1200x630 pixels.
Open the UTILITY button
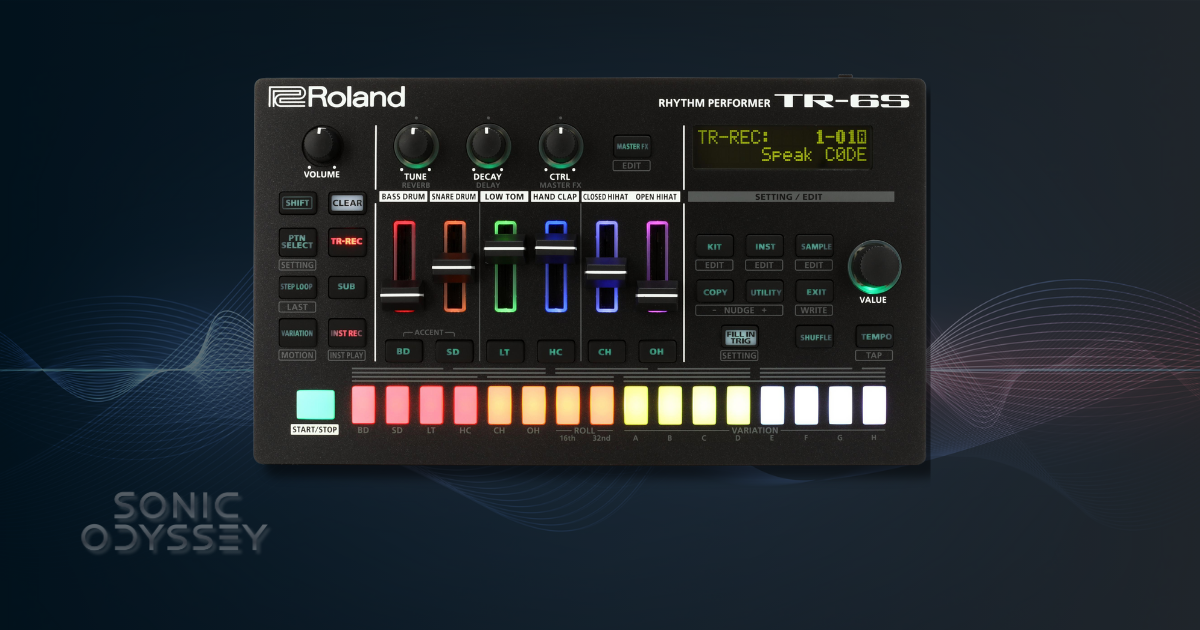pyautogui.click(x=764, y=292)
